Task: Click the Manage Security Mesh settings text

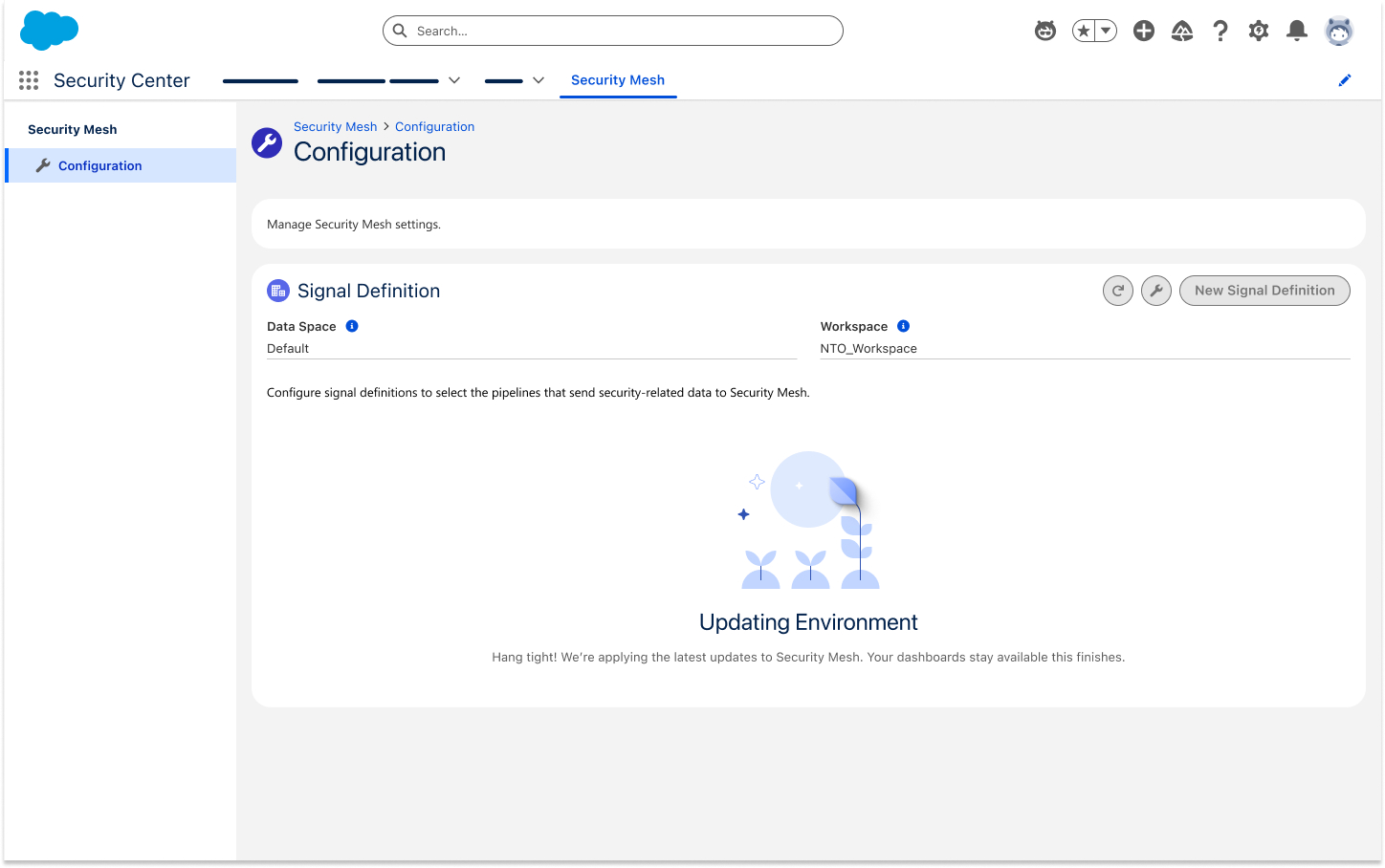Action: (x=354, y=225)
